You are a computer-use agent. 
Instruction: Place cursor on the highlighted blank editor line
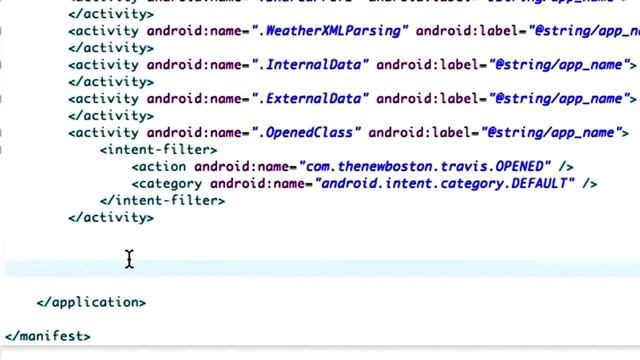tap(322, 269)
